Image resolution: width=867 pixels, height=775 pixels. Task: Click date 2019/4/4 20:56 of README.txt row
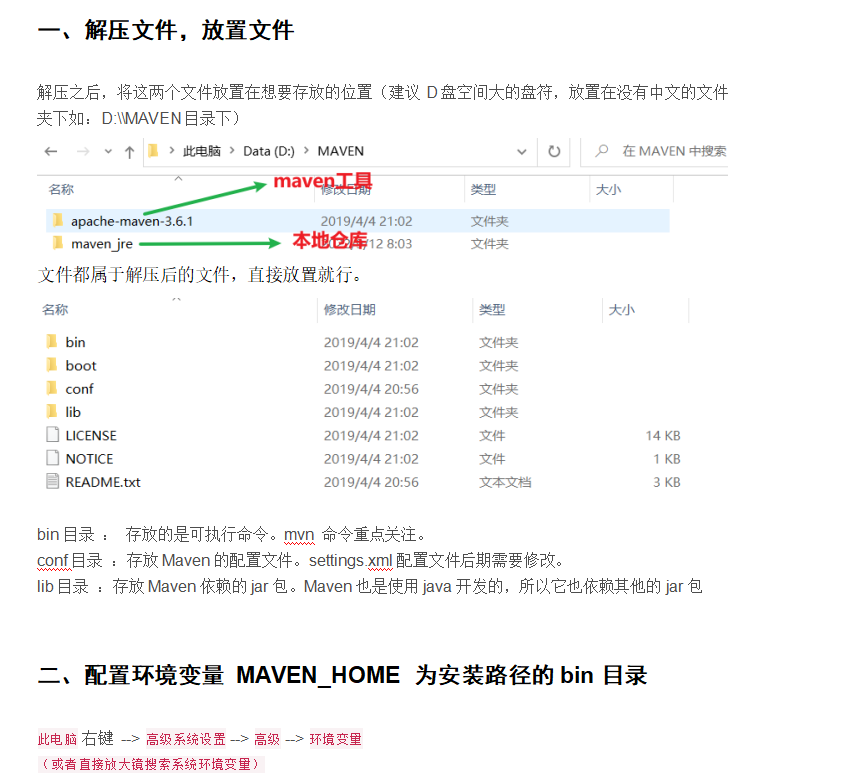coord(371,482)
